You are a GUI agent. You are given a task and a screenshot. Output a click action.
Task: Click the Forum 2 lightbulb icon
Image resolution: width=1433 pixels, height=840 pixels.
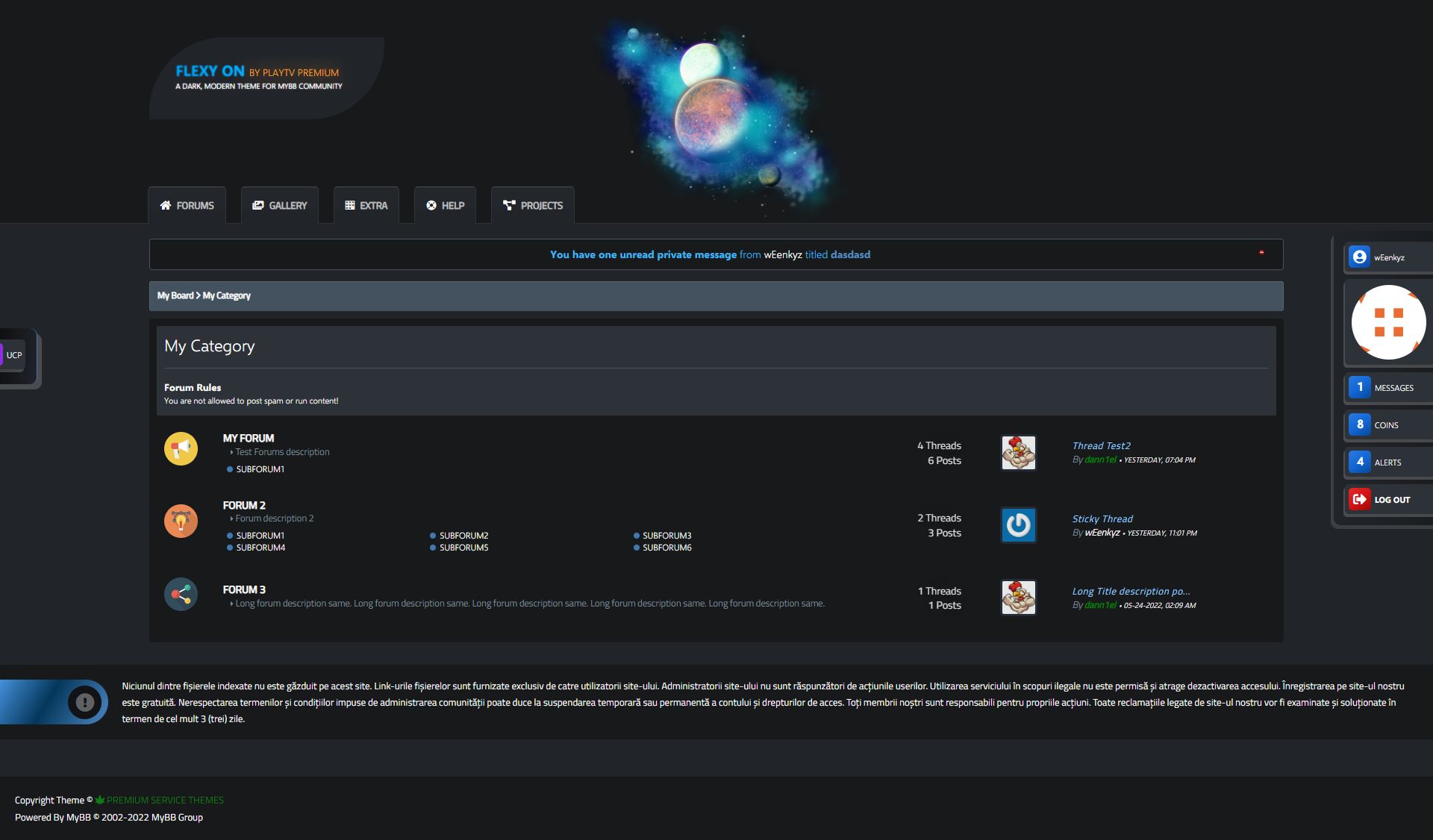[181, 521]
